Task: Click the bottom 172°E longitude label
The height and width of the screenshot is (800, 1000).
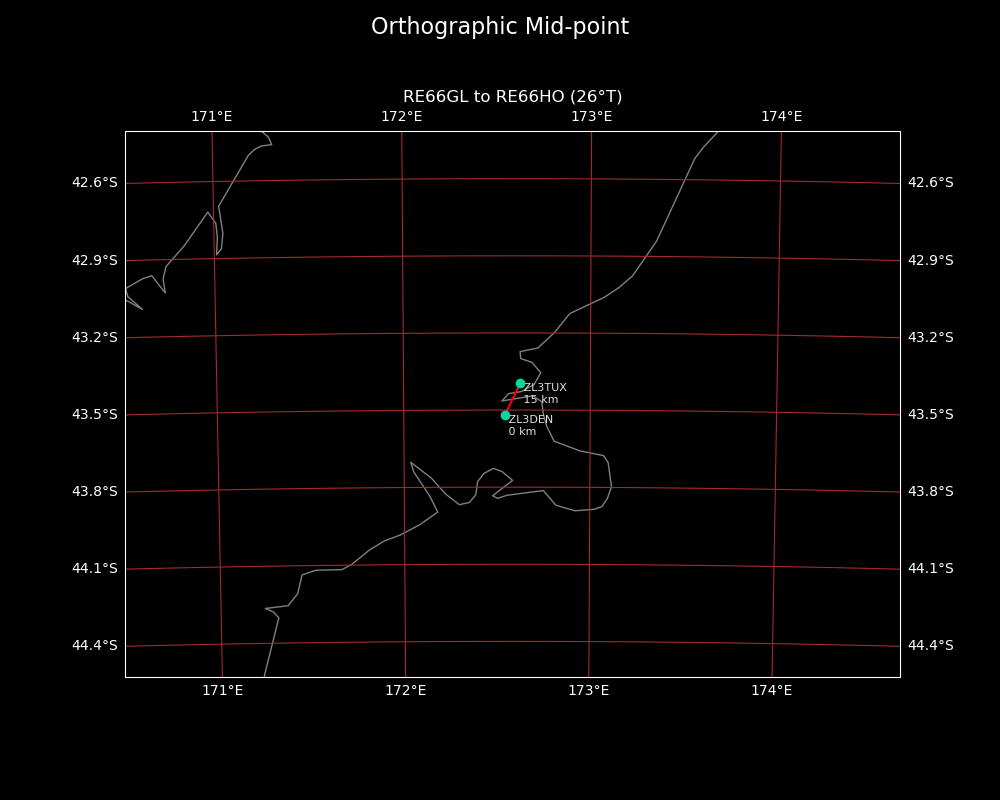Action: coord(405,690)
